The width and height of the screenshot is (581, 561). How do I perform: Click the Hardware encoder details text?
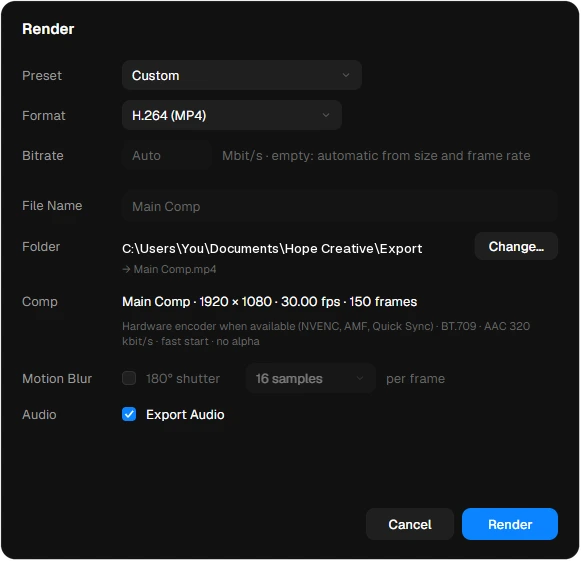point(326,333)
